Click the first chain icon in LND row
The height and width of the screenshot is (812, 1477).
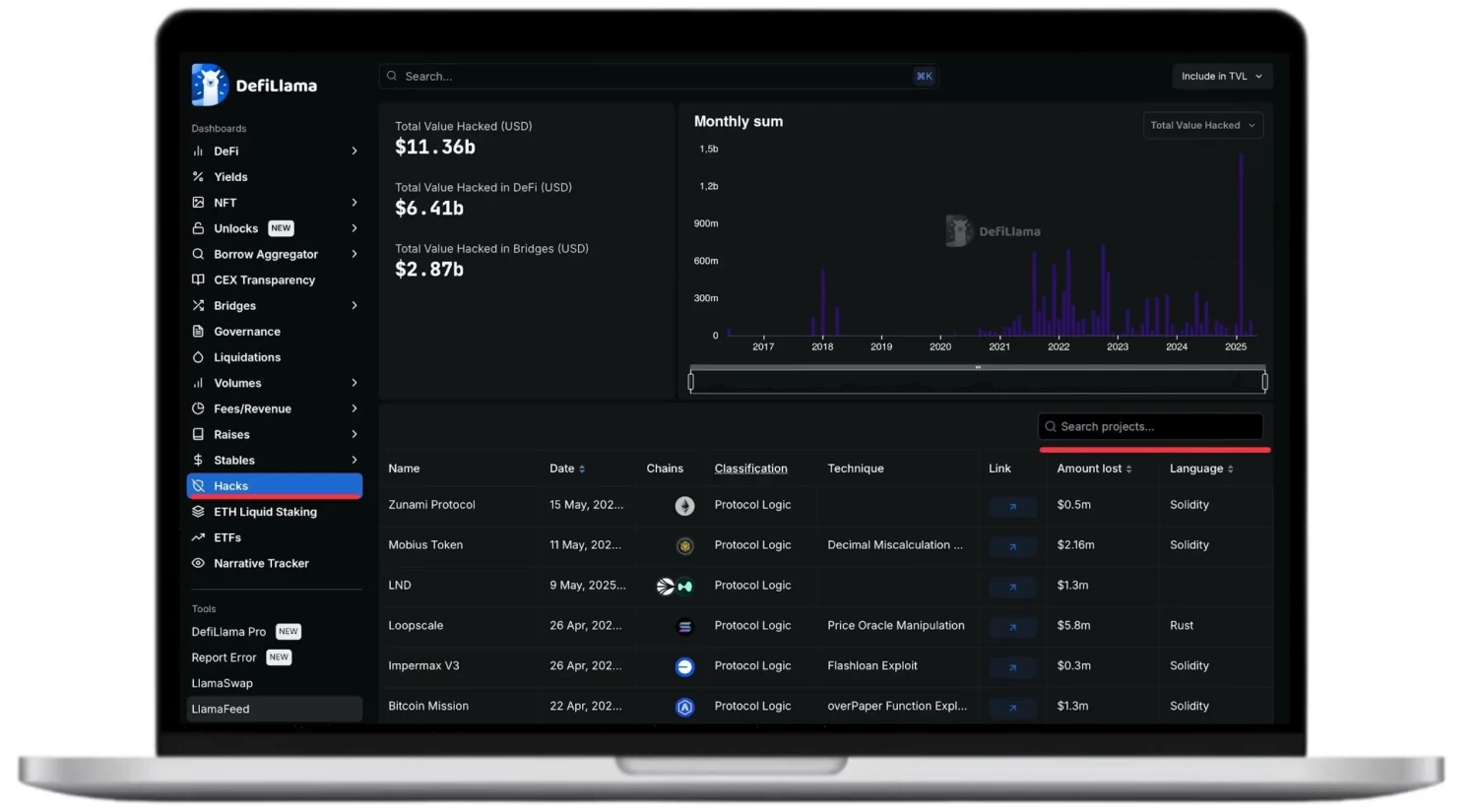pyautogui.click(x=666, y=587)
